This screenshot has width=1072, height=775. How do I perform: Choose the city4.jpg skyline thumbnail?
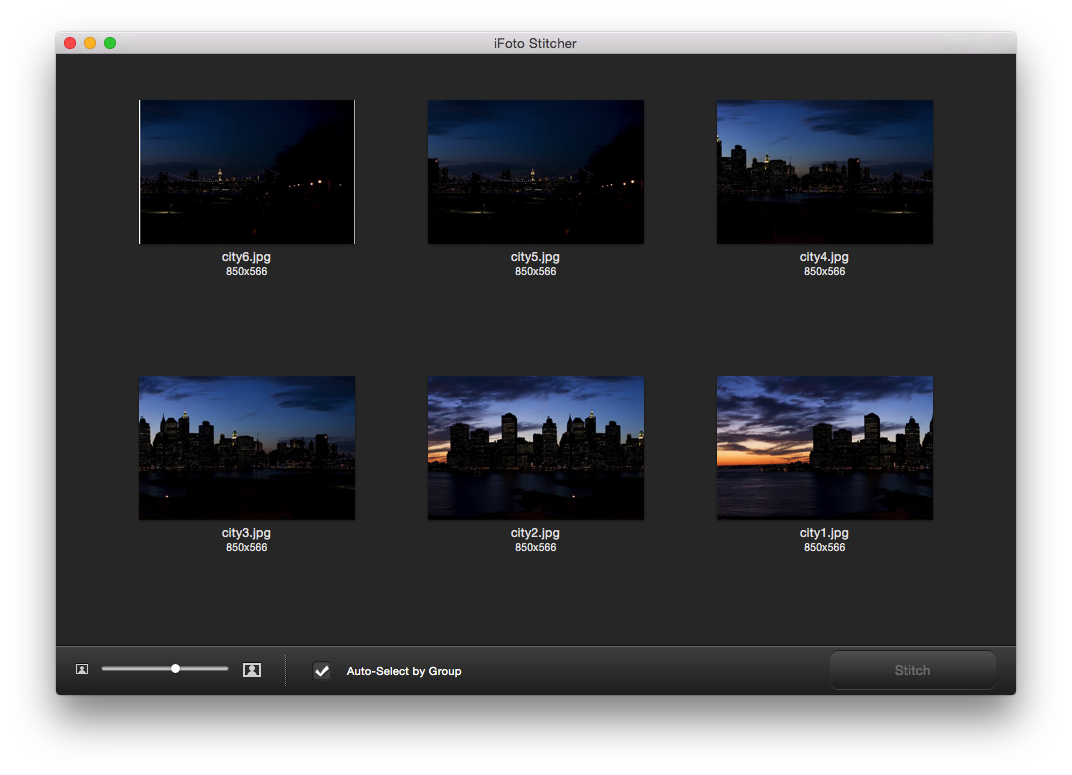(x=824, y=171)
